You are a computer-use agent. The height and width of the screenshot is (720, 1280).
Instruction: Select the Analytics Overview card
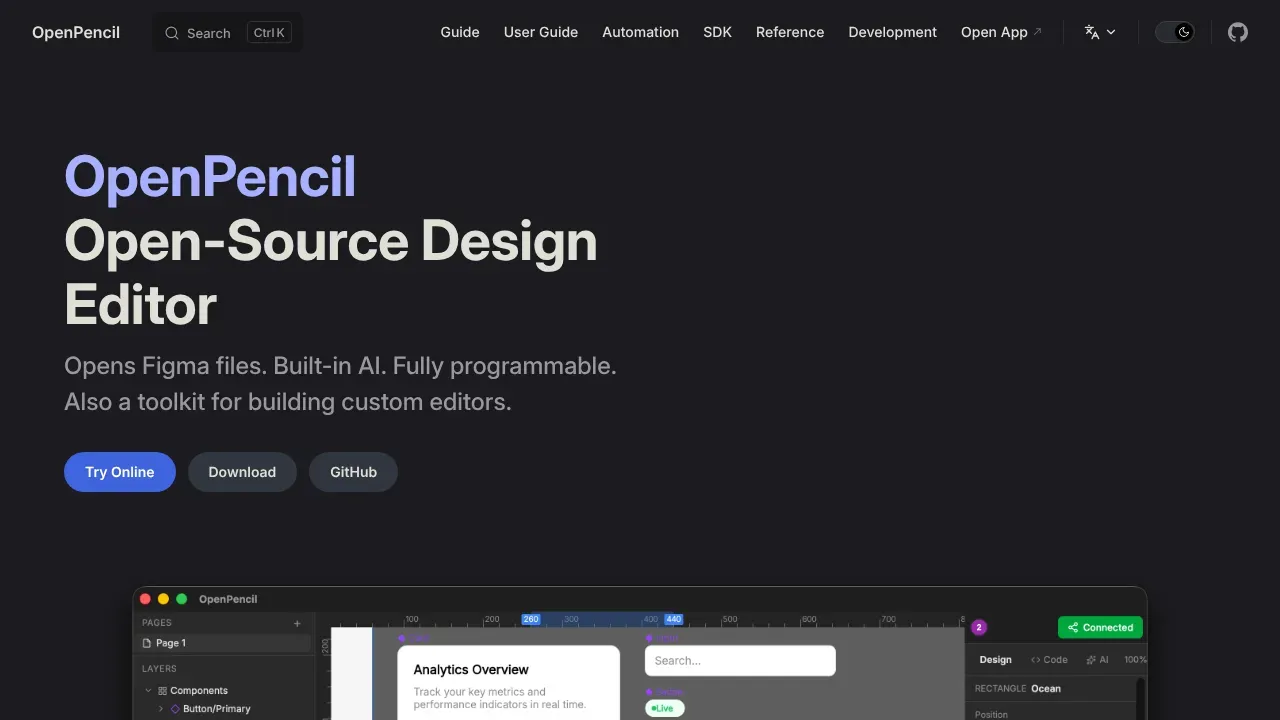click(508, 683)
